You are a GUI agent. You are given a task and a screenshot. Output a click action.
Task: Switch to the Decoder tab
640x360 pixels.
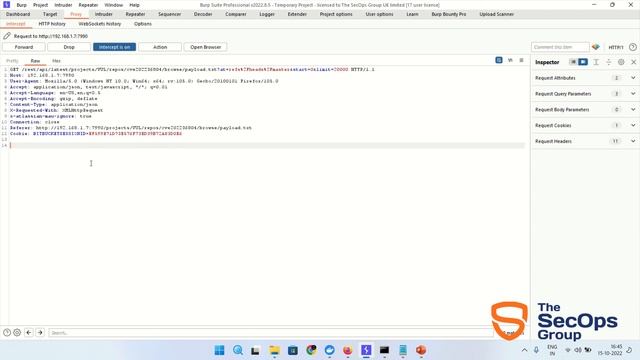pyautogui.click(x=203, y=14)
